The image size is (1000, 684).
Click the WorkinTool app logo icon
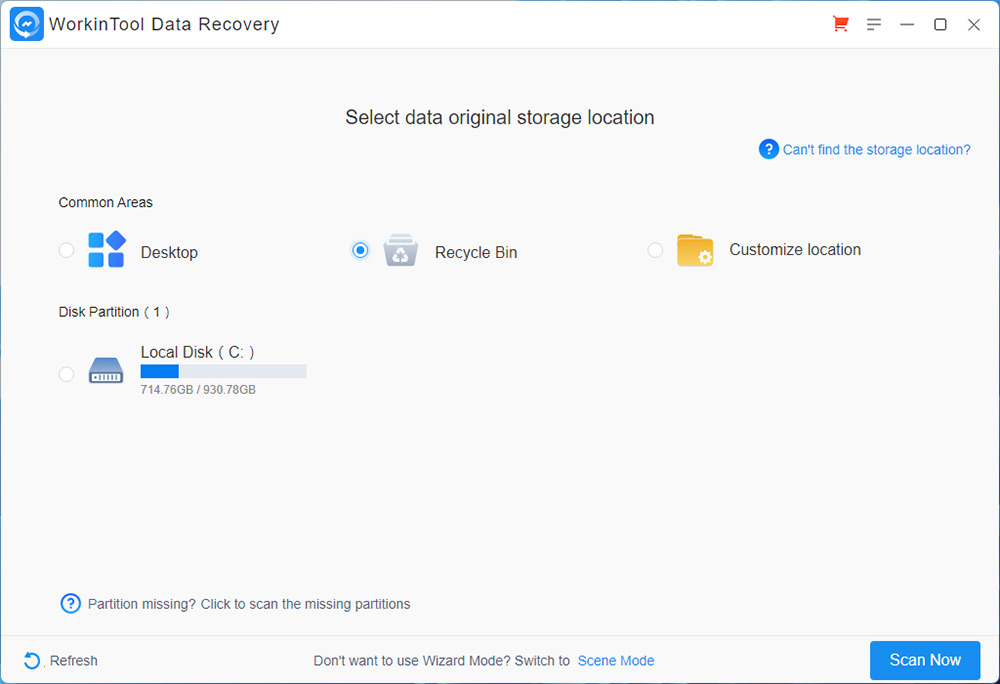click(27, 24)
